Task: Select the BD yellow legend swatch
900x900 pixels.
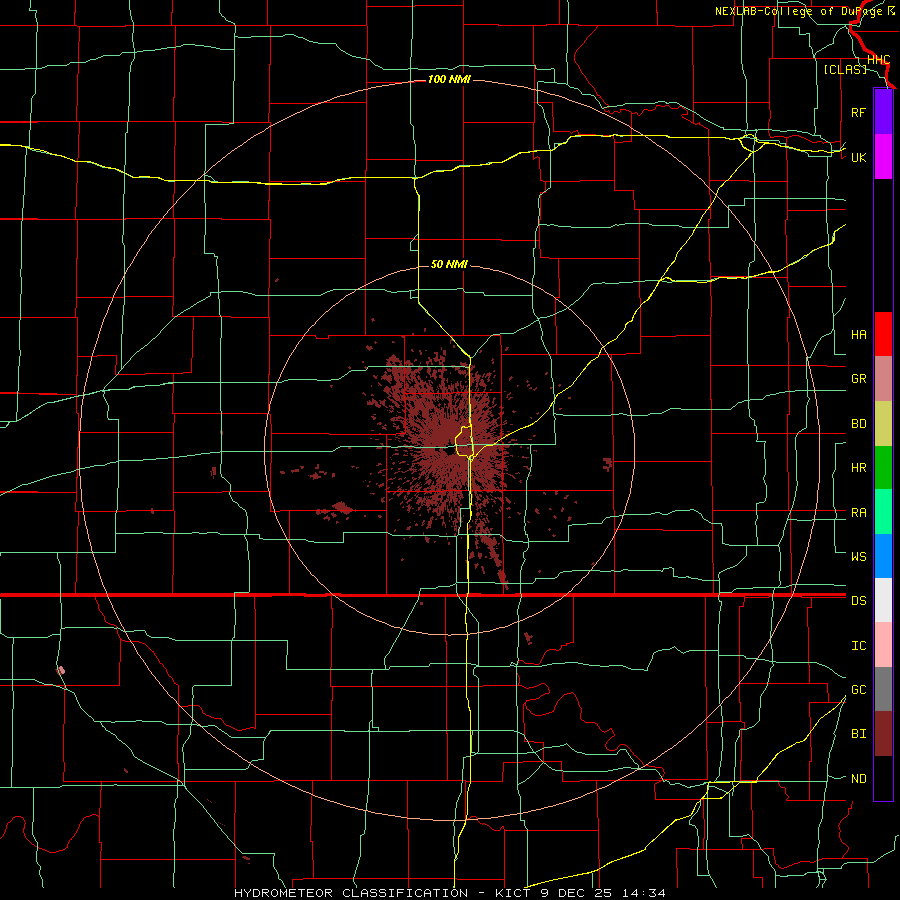Action: pos(883,424)
